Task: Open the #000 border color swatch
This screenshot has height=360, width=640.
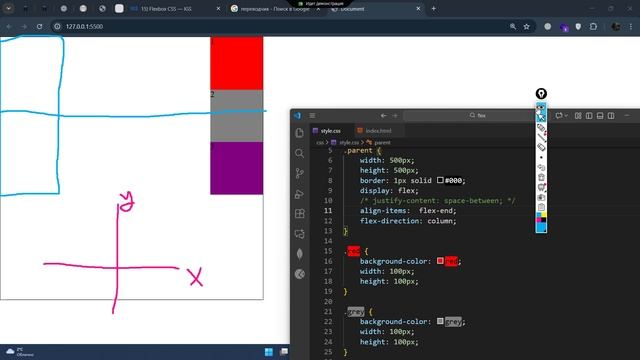Action: click(440, 180)
